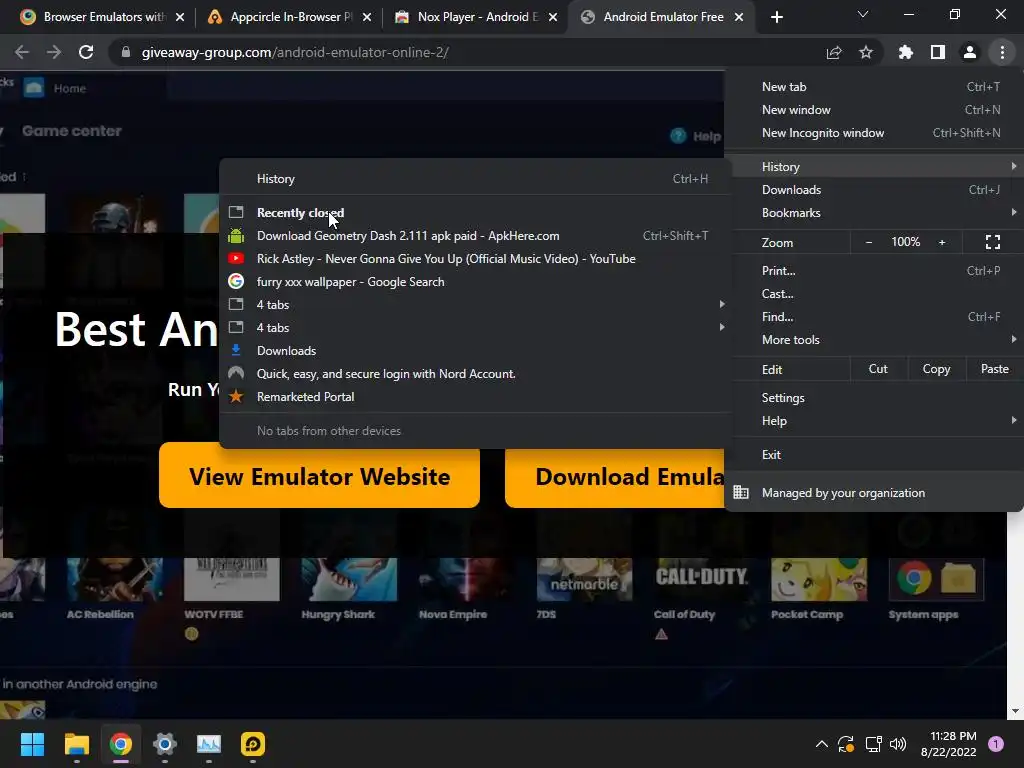Choose Find... in the Chrome menu
The height and width of the screenshot is (768, 1024).
tap(874, 317)
